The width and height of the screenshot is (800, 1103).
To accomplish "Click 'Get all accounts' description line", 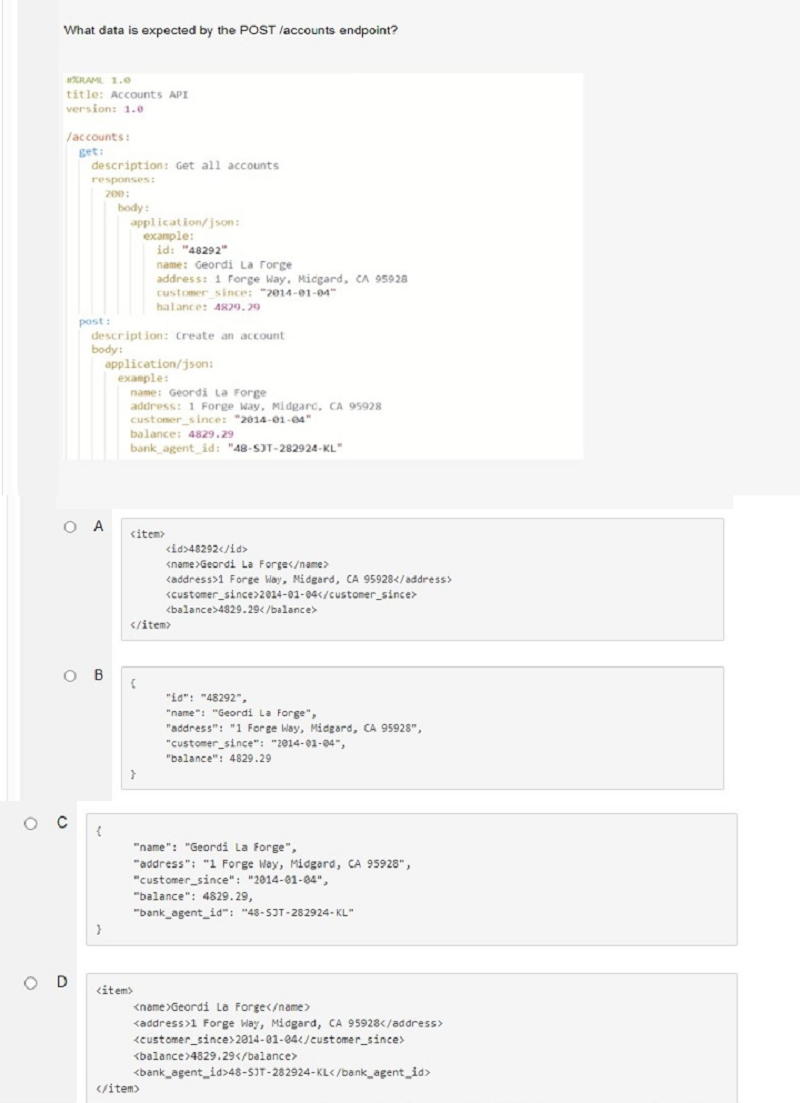I will [185, 165].
